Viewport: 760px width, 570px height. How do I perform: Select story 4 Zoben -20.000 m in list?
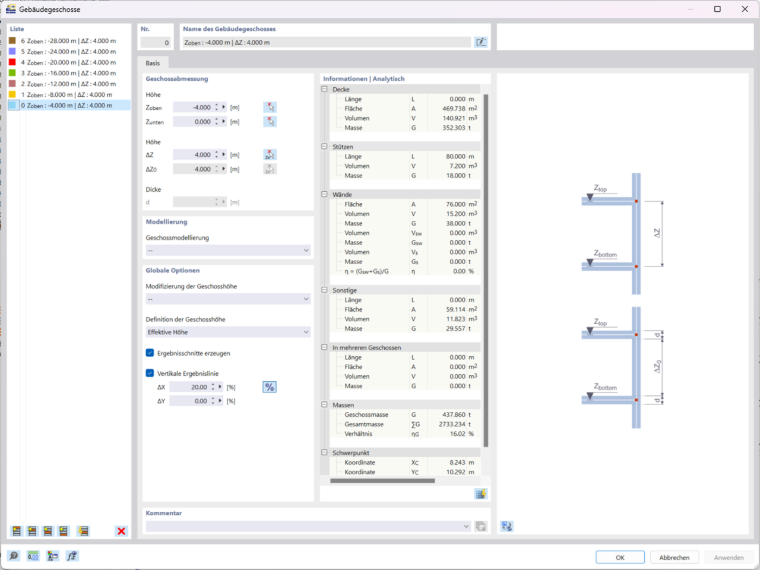coord(69,62)
